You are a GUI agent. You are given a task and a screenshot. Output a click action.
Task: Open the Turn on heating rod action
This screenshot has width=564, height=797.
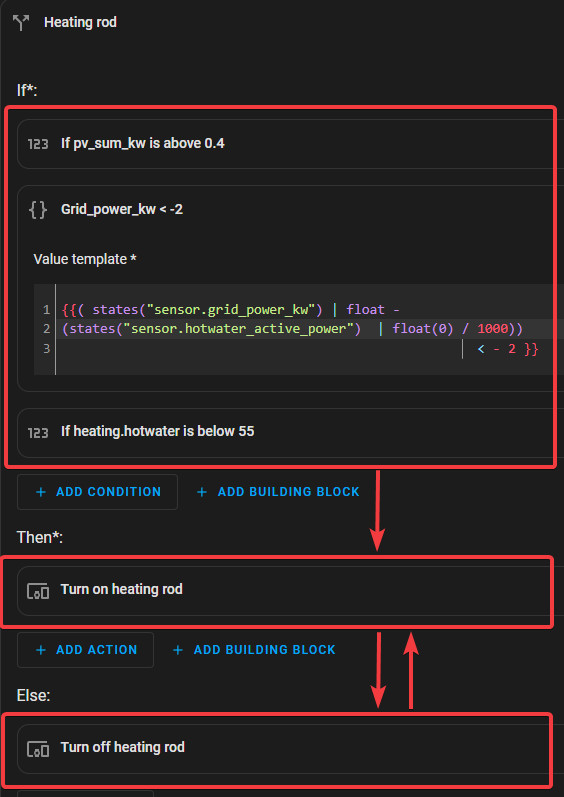(x=290, y=590)
